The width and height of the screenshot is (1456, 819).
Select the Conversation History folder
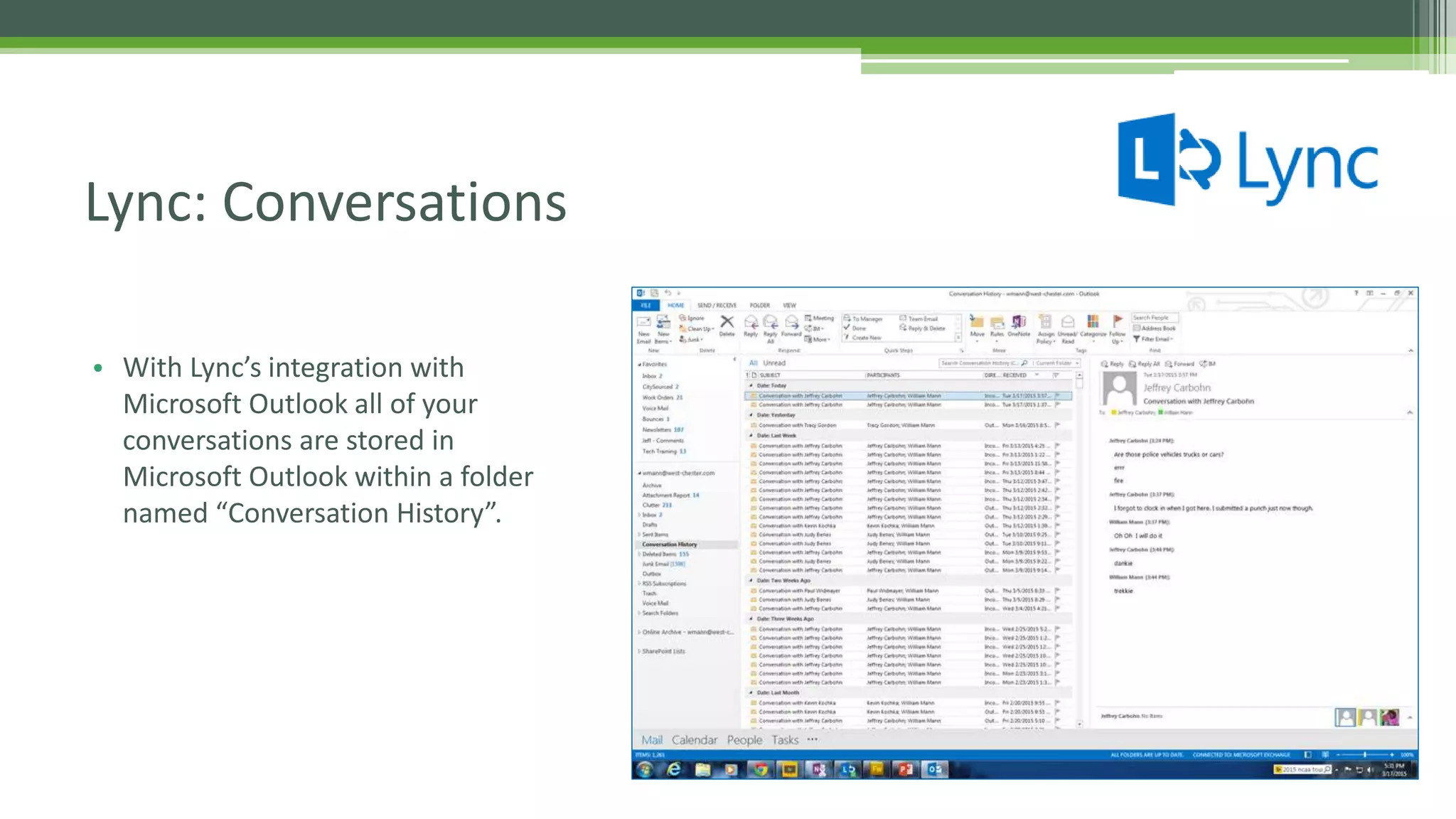tap(669, 545)
